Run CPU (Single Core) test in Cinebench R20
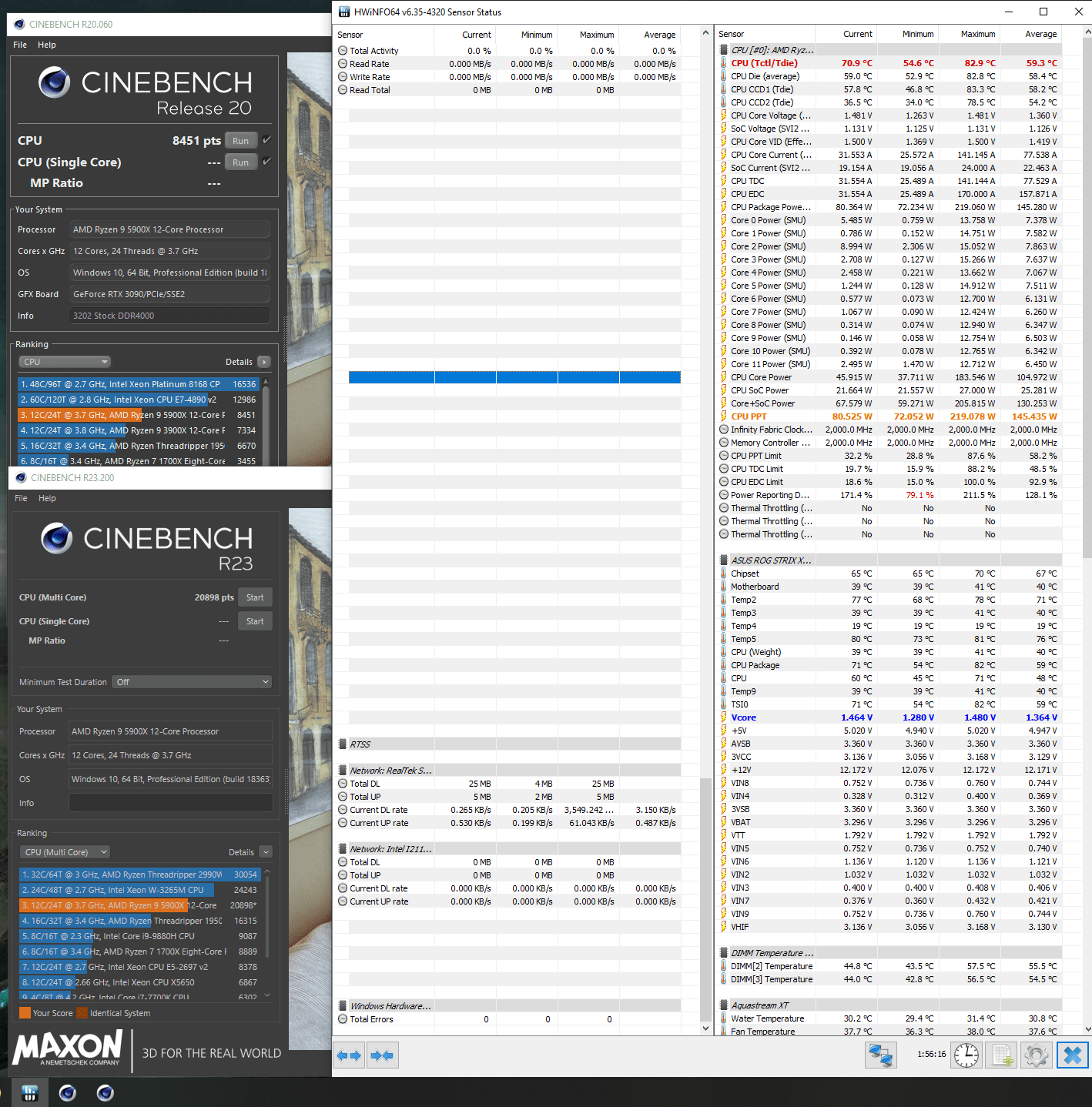1092x1107 pixels. point(241,162)
